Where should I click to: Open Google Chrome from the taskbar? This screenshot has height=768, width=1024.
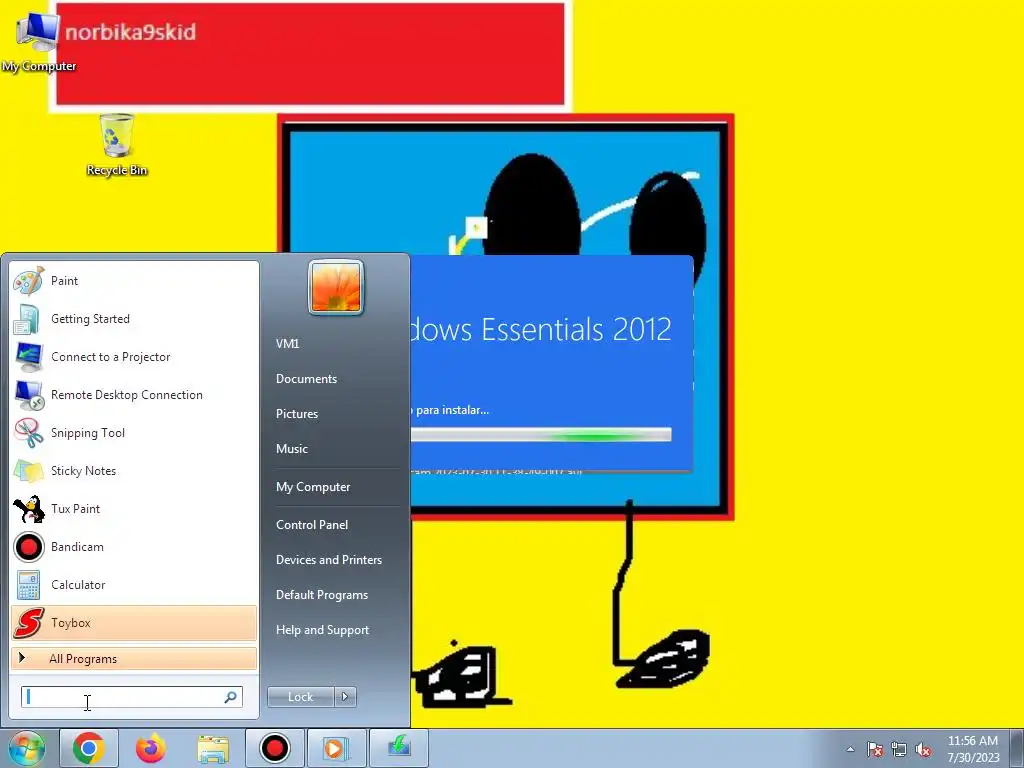click(x=89, y=748)
